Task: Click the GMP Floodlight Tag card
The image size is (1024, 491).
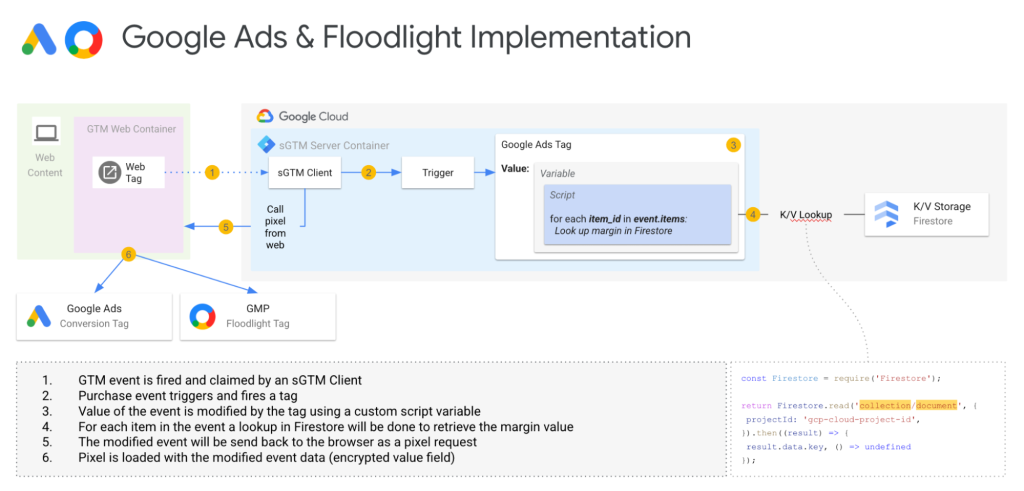Action: click(x=258, y=316)
